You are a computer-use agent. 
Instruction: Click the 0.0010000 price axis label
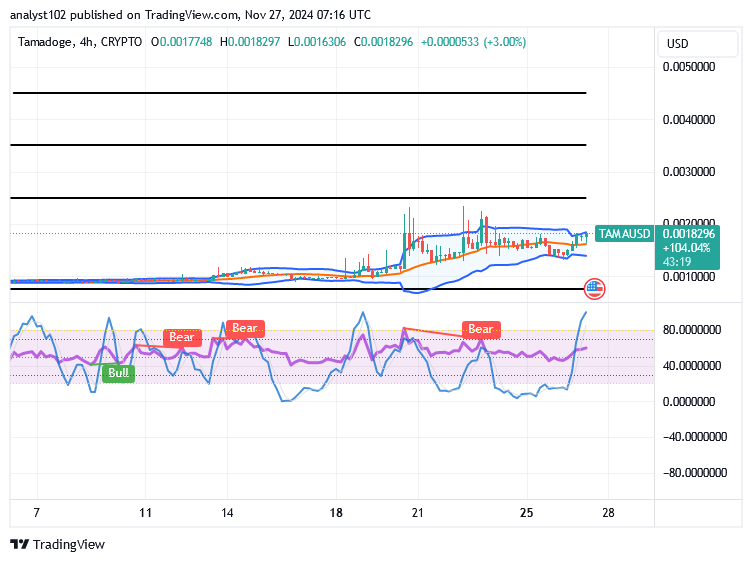coord(689,277)
